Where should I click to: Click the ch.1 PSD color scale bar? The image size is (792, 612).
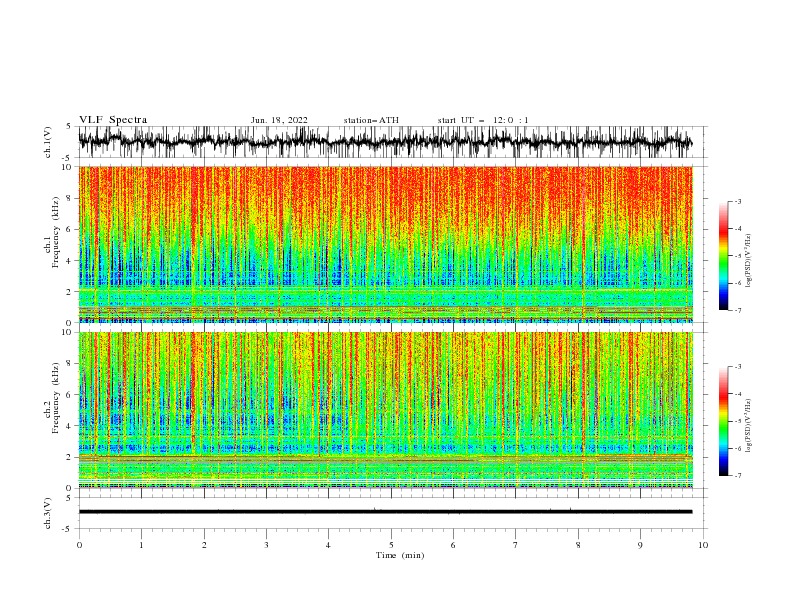pyautogui.click(x=724, y=256)
